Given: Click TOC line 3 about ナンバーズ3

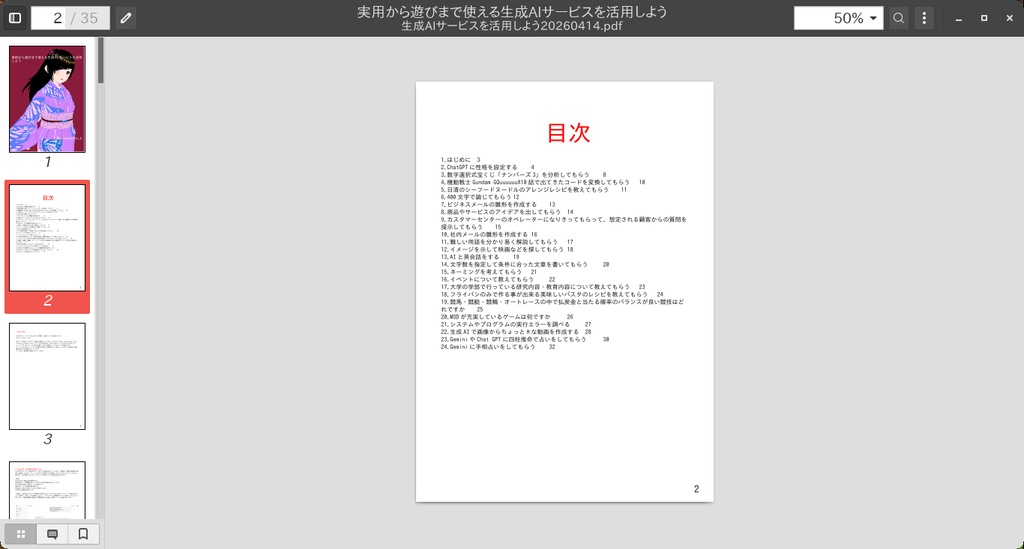Looking at the screenshot, I should pos(523,175).
